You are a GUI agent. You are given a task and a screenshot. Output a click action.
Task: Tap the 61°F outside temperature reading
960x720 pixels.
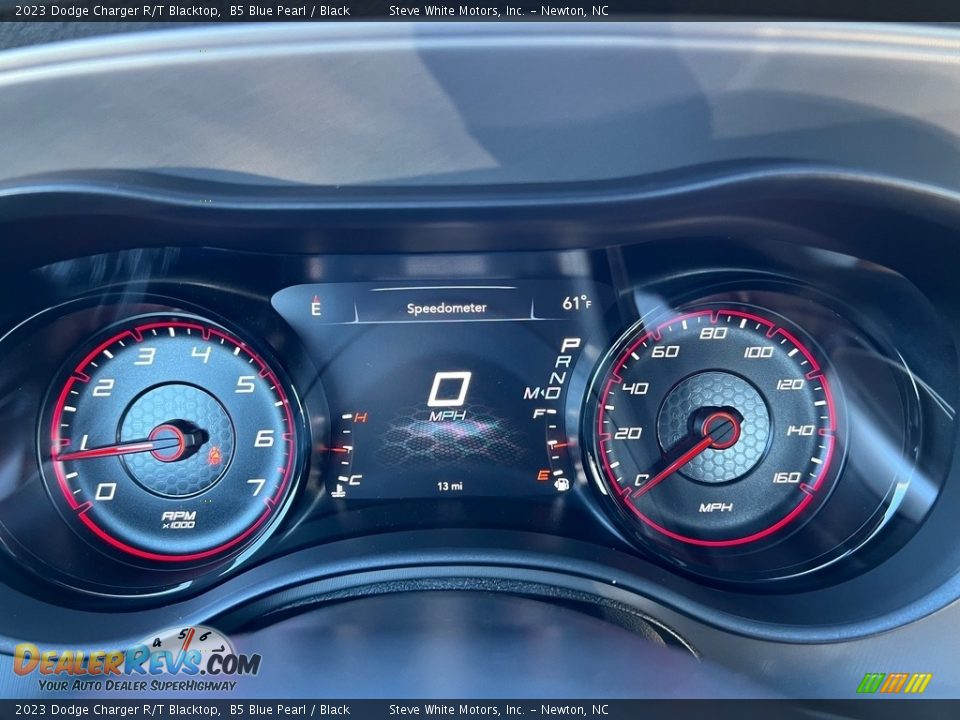[577, 302]
